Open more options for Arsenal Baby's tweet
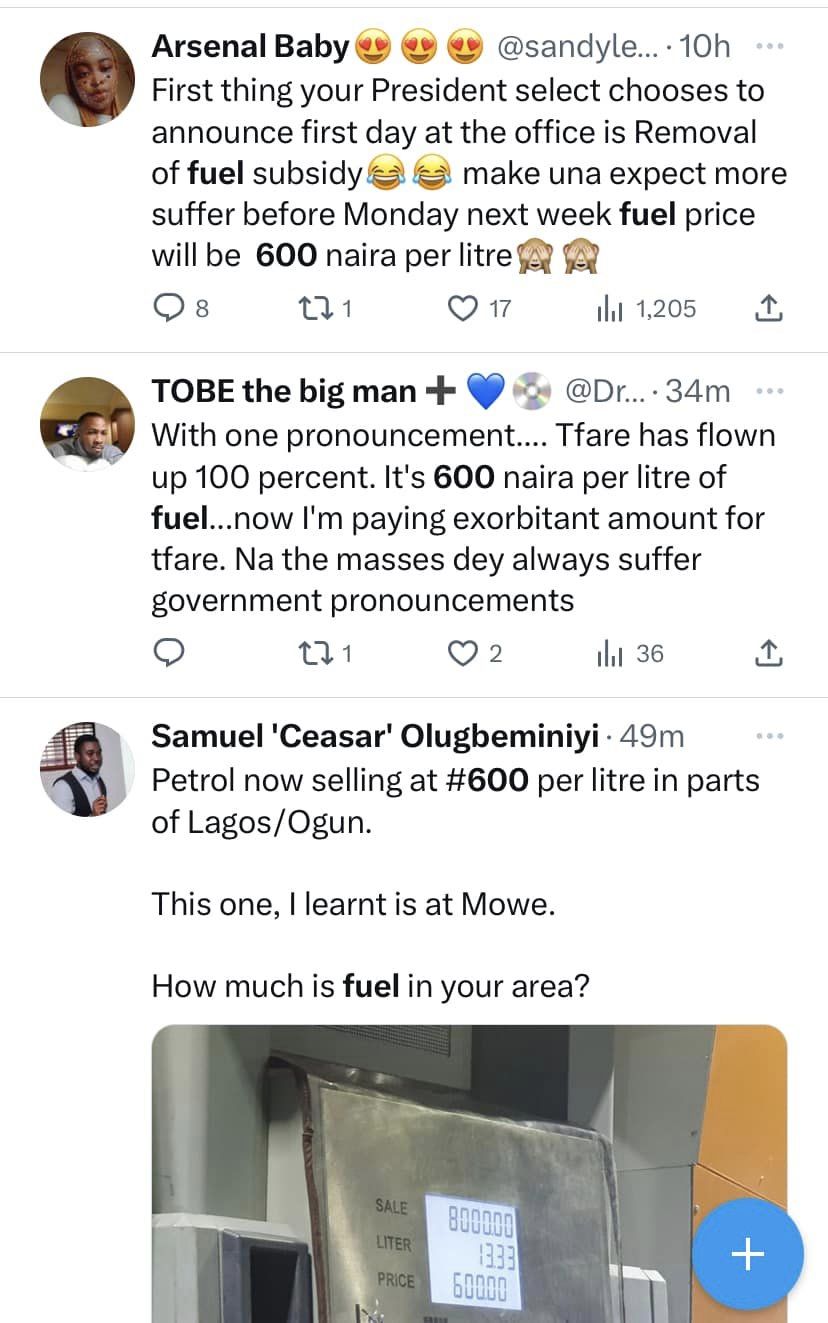 (769, 46)
